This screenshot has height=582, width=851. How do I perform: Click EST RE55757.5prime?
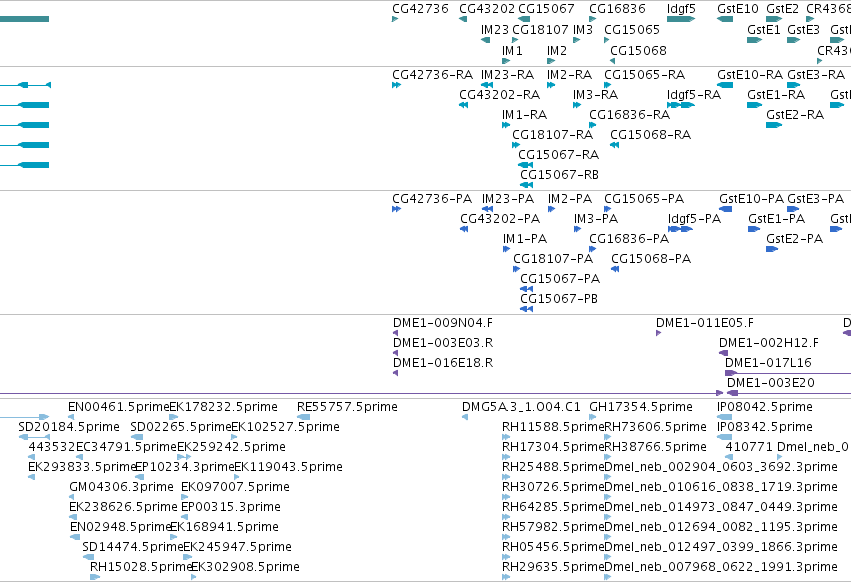pos(347,407)
